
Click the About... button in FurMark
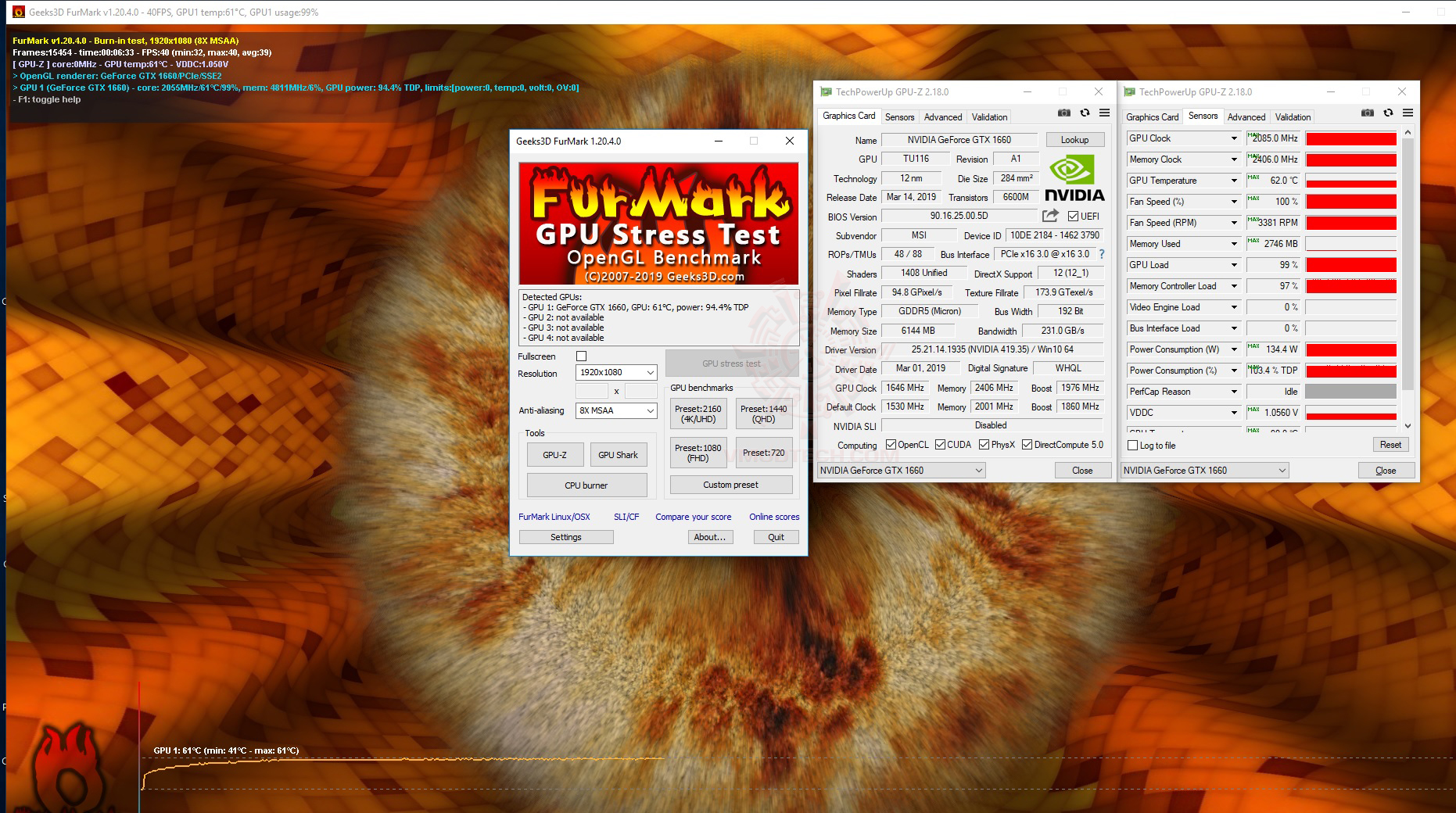coord(710,537)
